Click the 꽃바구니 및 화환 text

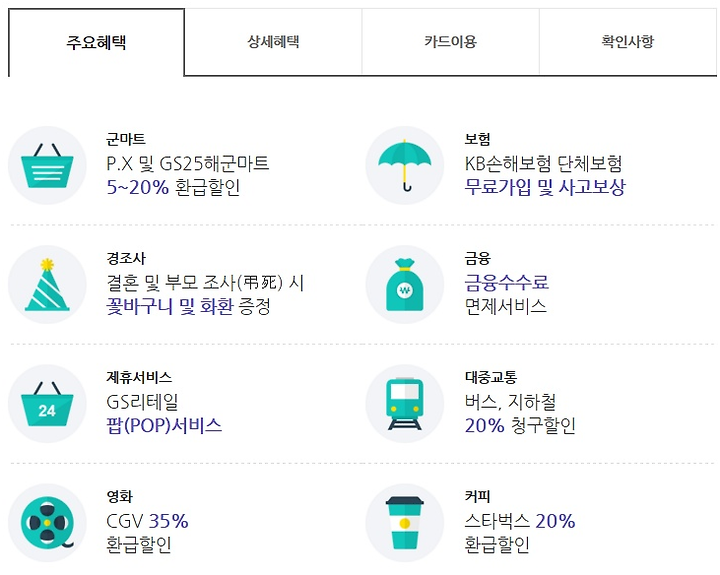(x=169, y=306)
